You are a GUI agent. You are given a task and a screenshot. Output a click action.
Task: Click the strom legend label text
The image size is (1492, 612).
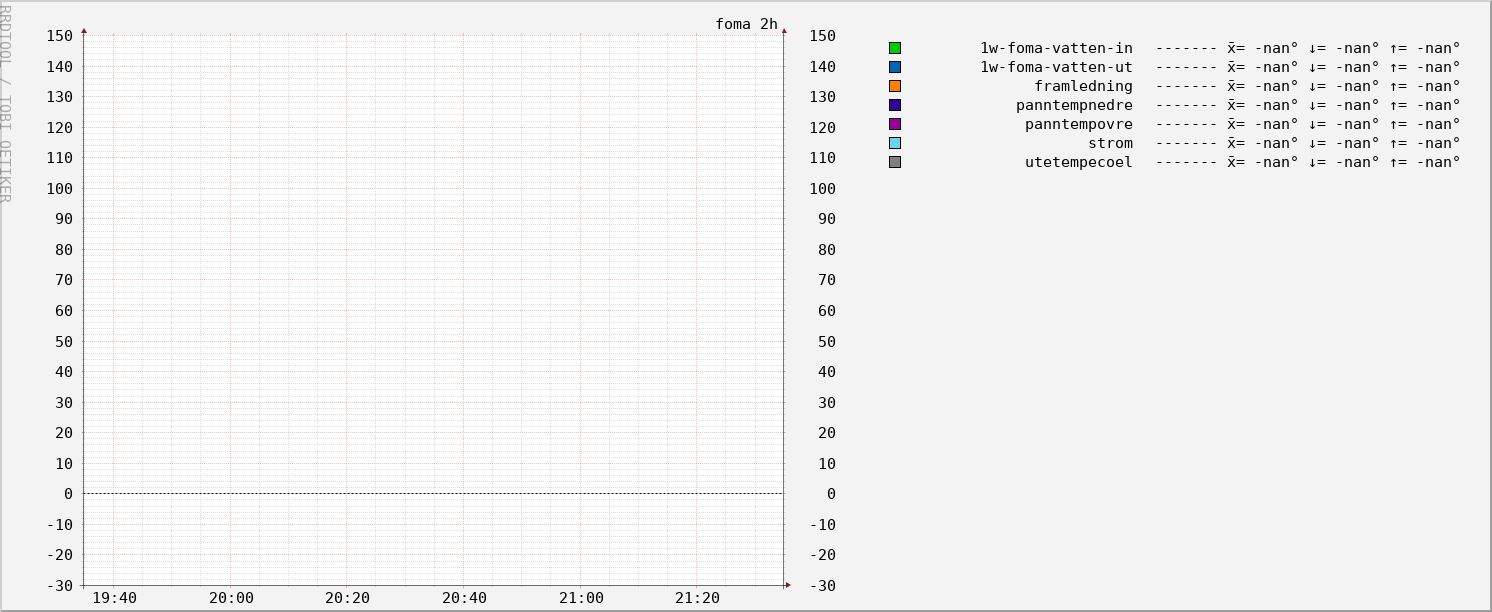tap(1110, 143)
